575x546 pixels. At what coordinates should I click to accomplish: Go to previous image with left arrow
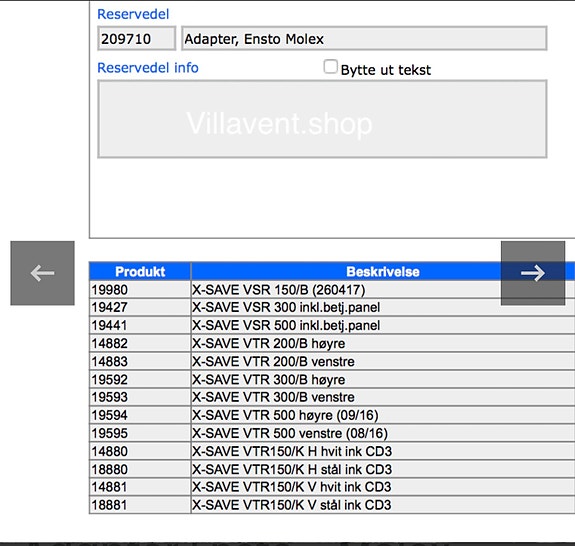pos(42,273)
